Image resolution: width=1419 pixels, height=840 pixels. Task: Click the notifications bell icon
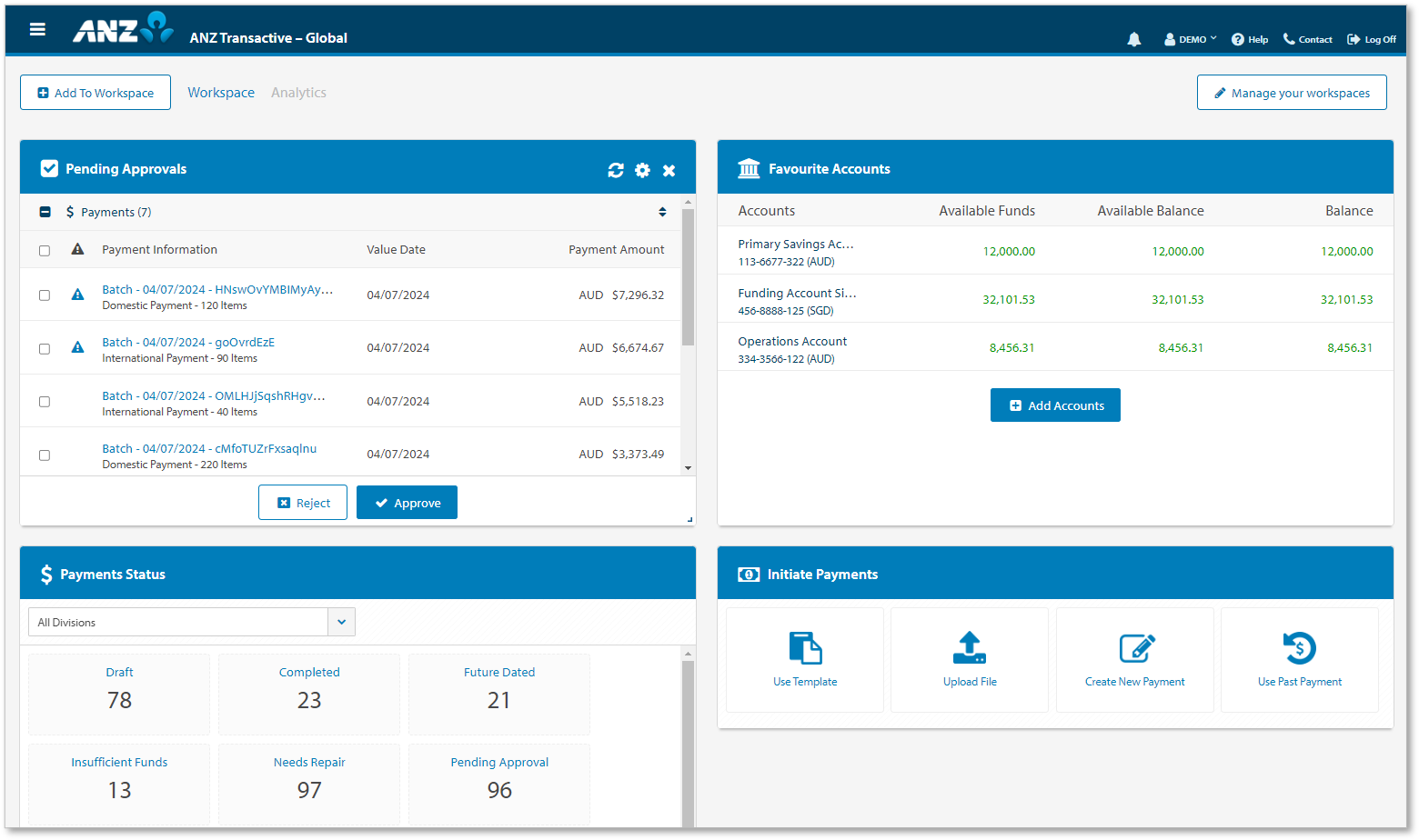[1133, 39]
